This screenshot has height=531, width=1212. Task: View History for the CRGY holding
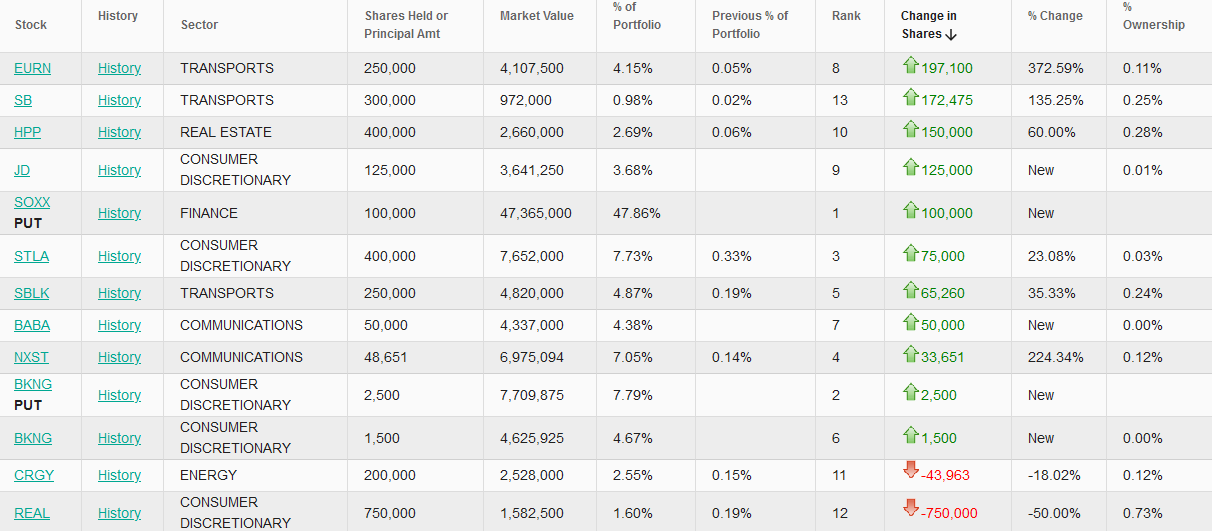click(x=119, y=475)
